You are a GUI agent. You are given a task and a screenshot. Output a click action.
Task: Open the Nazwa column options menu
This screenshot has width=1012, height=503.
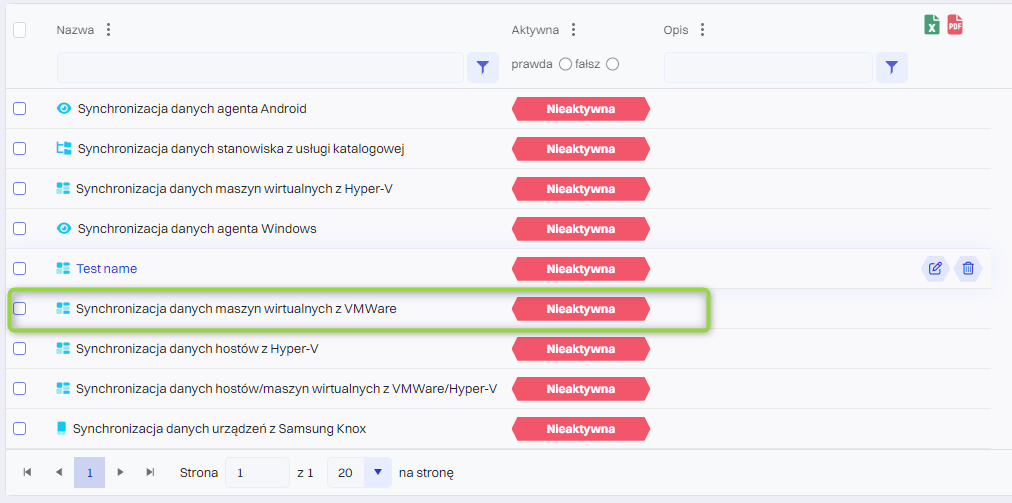point(108,30)
